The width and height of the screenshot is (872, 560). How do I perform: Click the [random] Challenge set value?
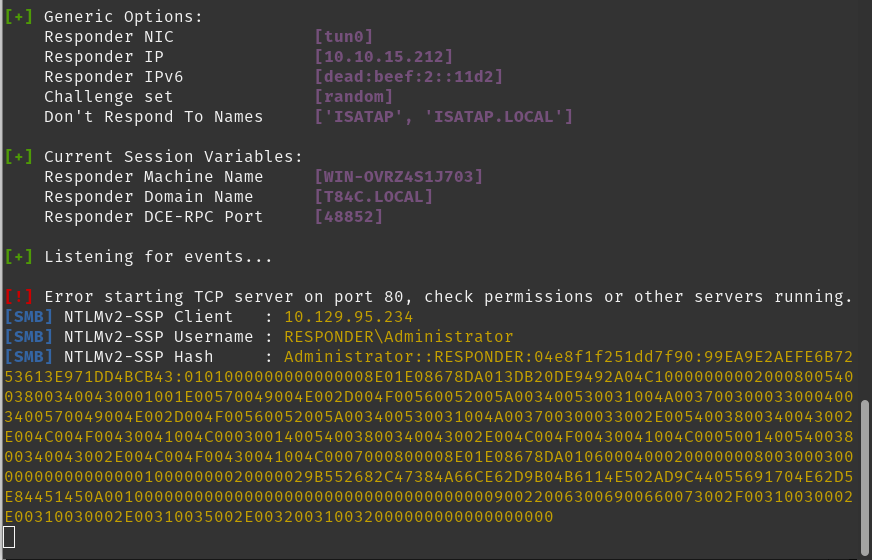353,97
